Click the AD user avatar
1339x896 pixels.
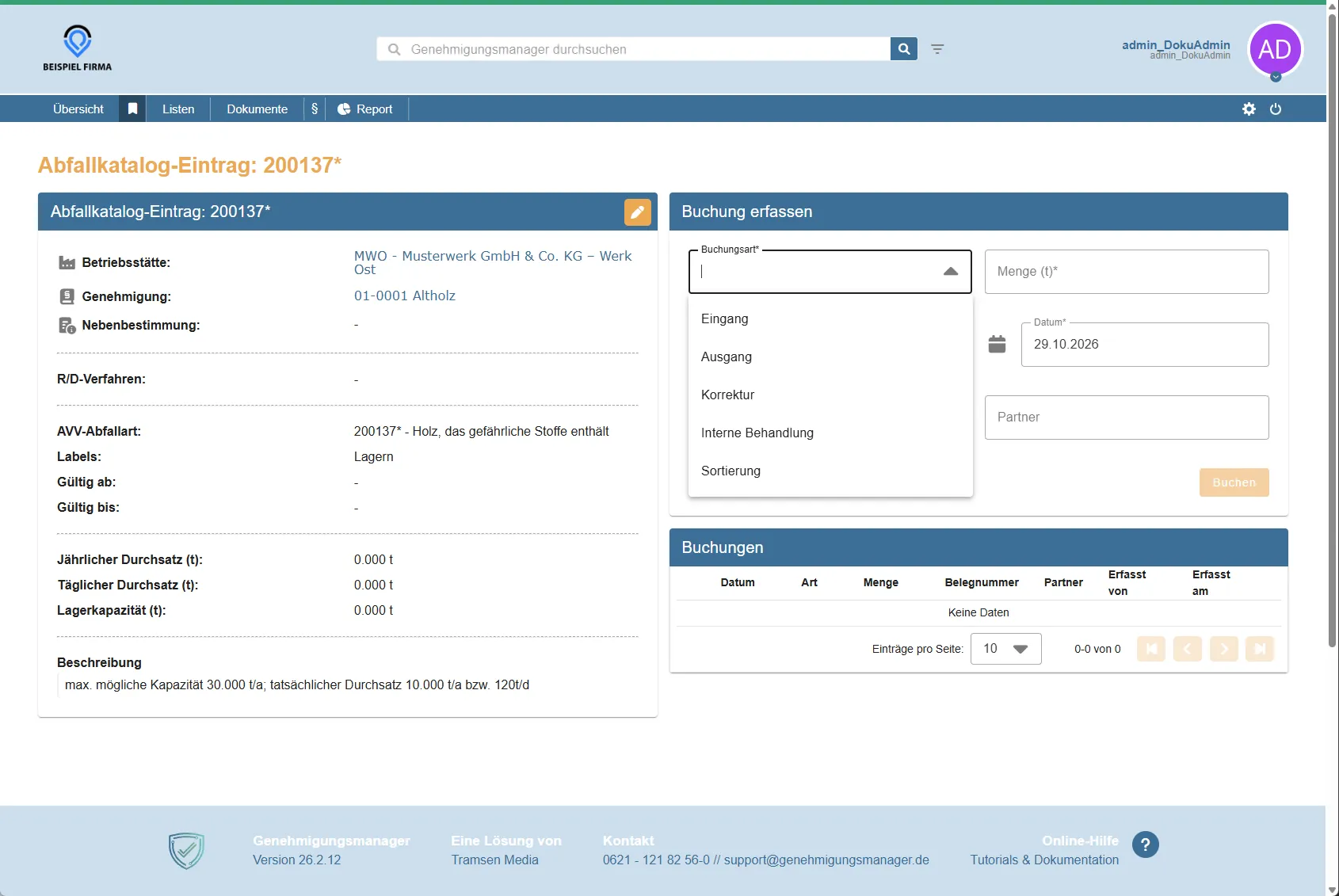pos(1275,49)
